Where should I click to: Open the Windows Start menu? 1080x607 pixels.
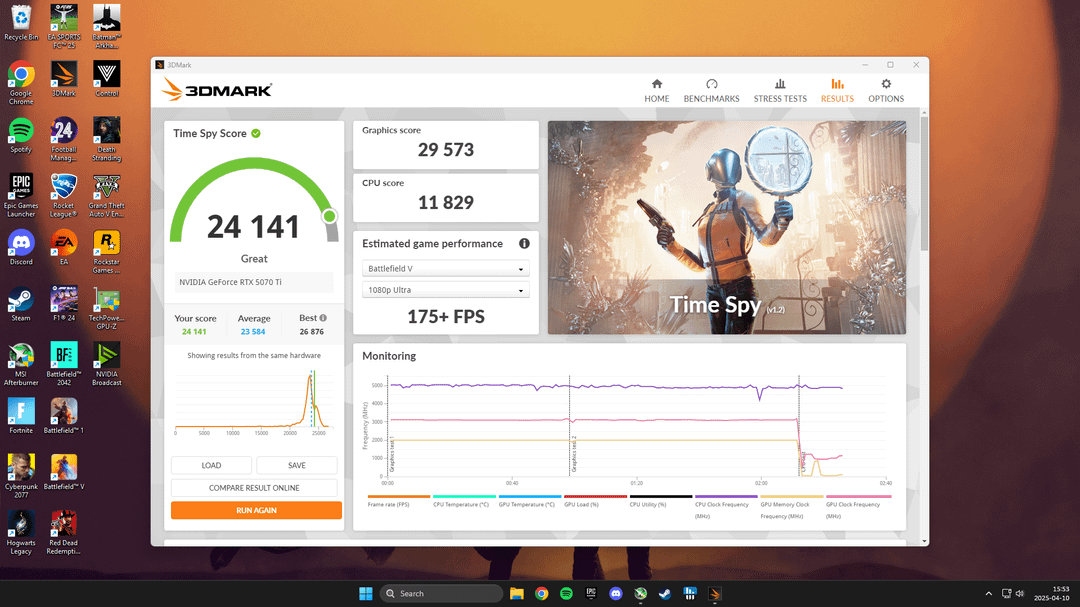pyautogui.click(x=366, y=593)
